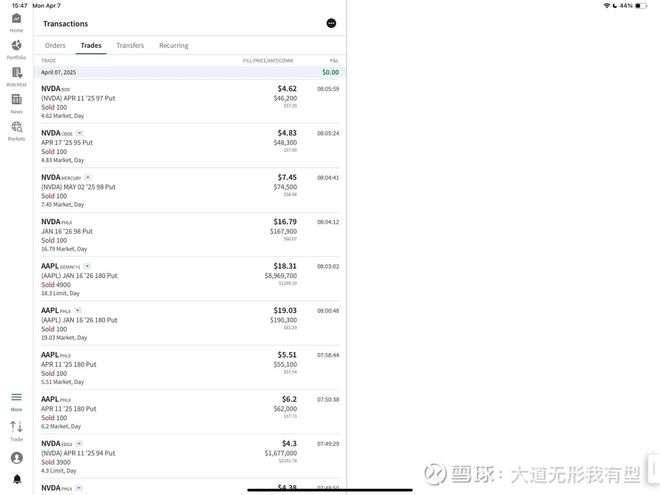Switch to the Orders tab
This screenshot has width=660, height=495.
point(55,45)
